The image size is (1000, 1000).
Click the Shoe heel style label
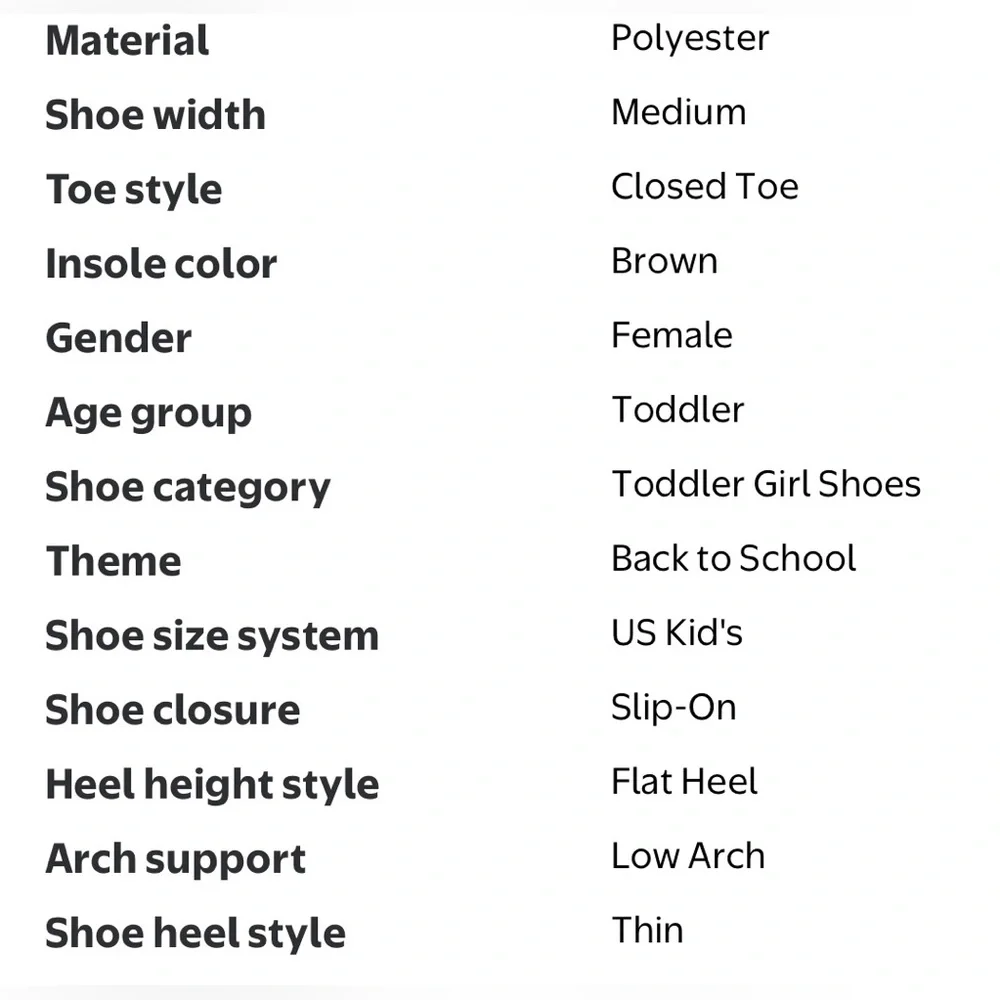pos(196,934)
